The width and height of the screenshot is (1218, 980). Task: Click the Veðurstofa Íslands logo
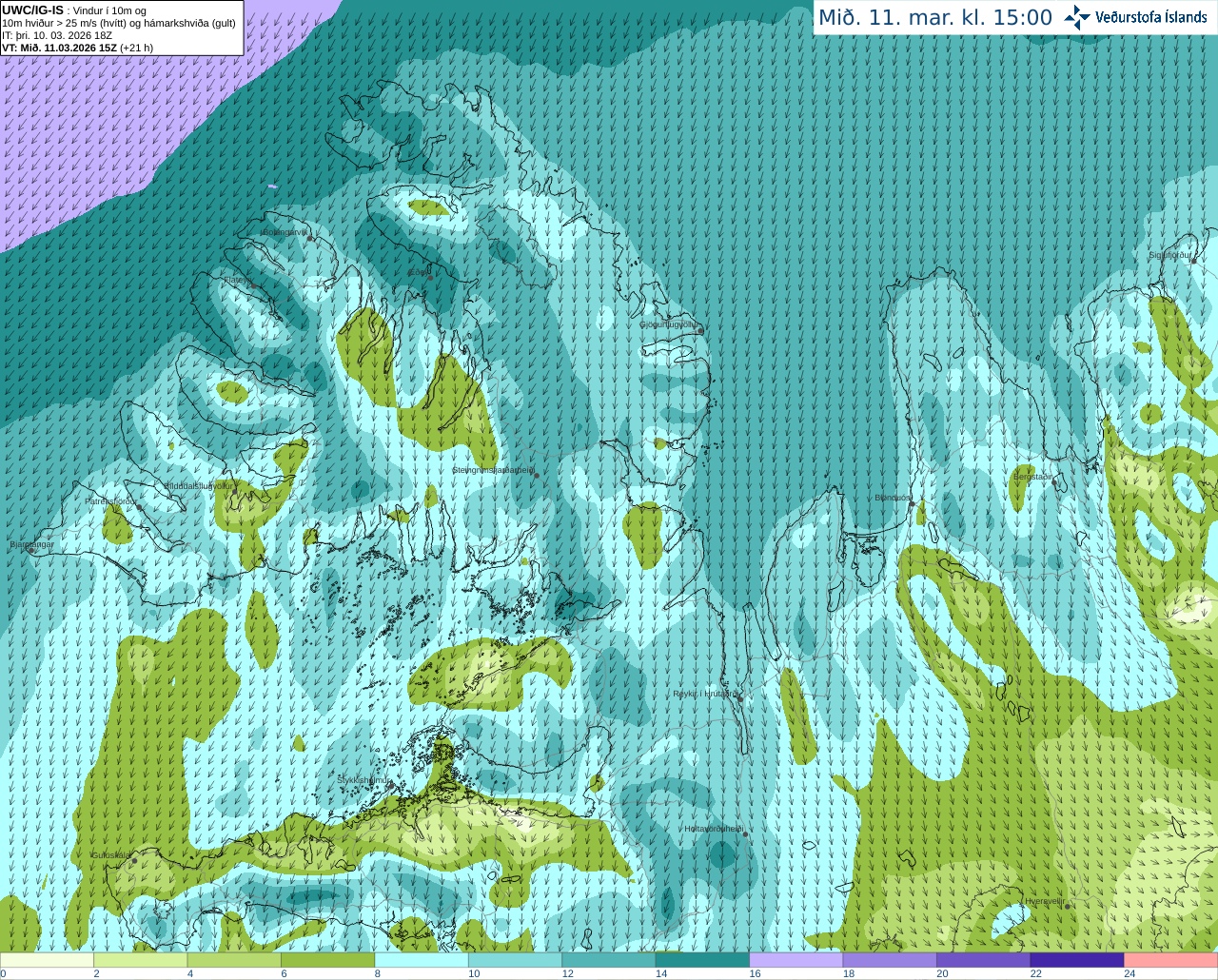[x=1136, y=17]
